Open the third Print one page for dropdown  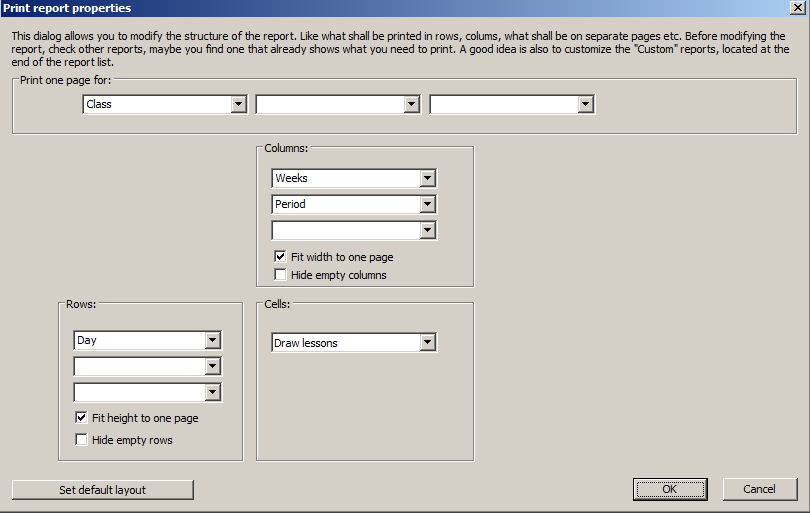click(x=585, y=104)
